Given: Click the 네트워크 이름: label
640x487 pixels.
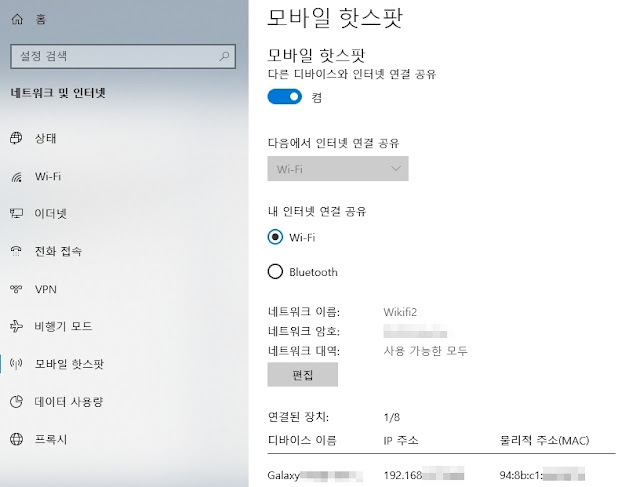Looking at the screenshot, I should coord(304,312).
